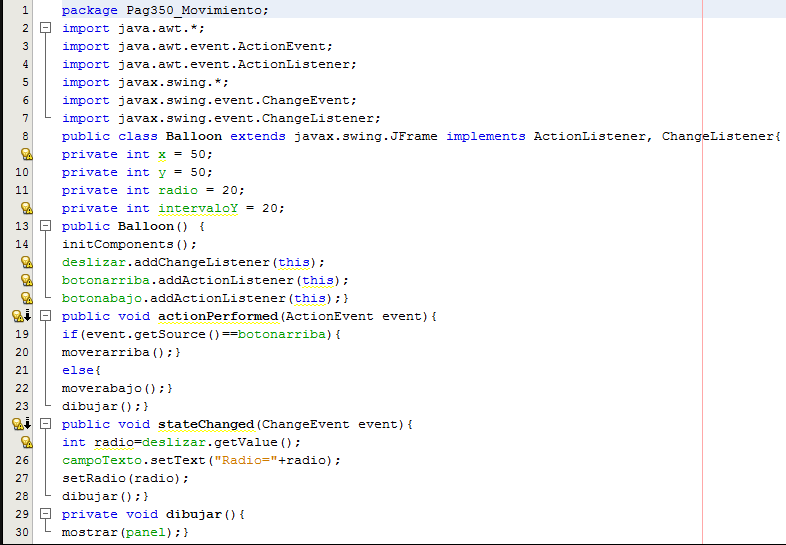Click the 'implements' keyword in line 8

(486, 136)
